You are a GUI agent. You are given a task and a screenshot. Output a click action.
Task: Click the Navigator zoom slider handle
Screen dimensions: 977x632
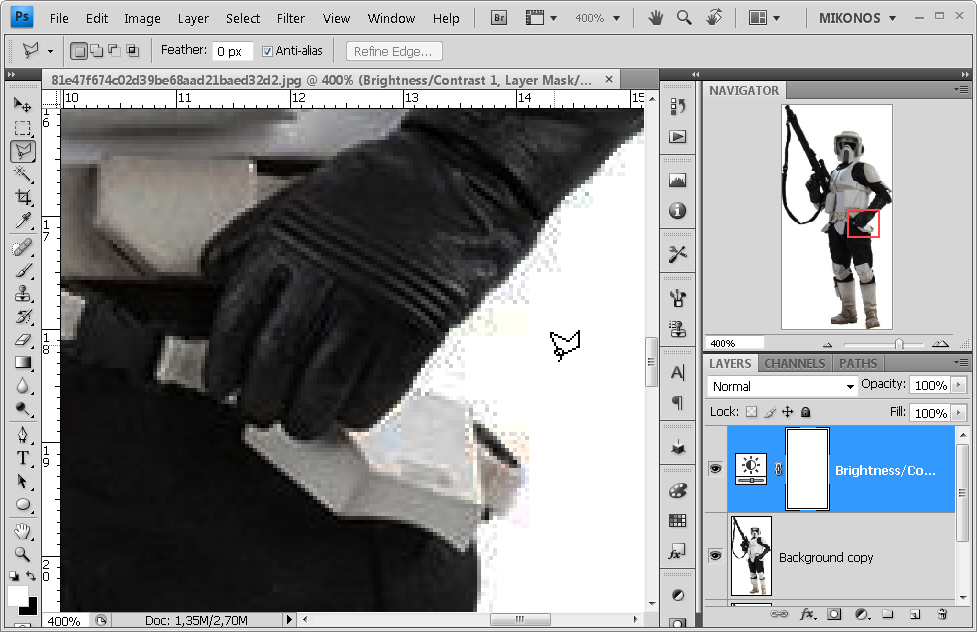[899, 344]
